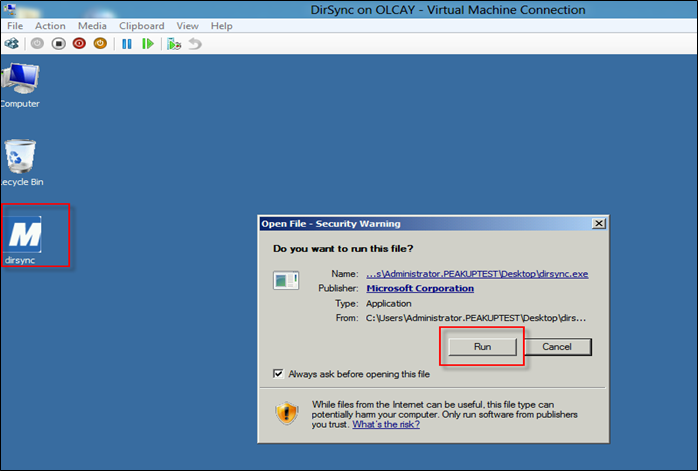The image size is (698, 471).
Task: Select the dirsync desktop icon
Action: 24,240
